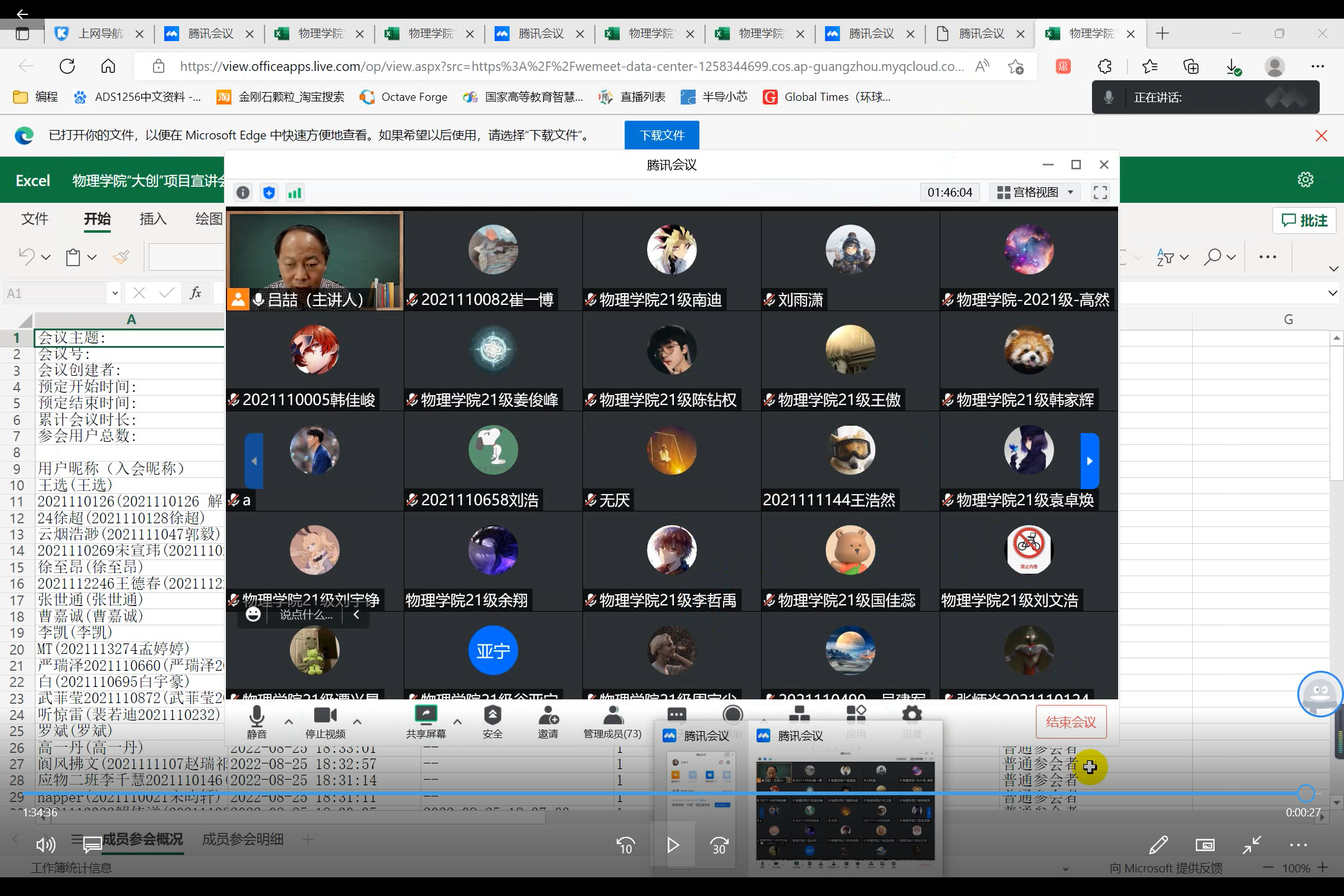
Task: Click the Invite (邀请) icon
Action: [548, 716]
